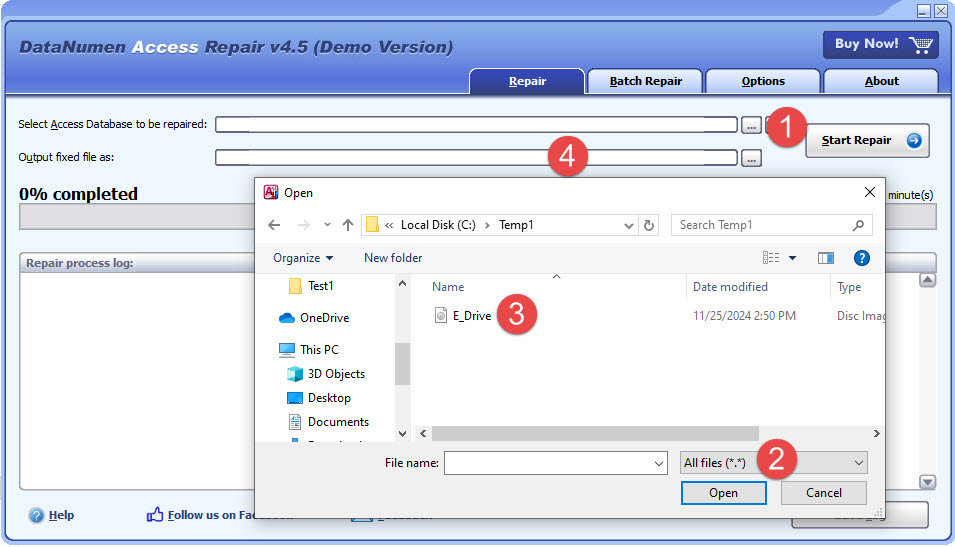Screen dimensions: 955x547
Task: Select the Test1 folder in tree
Action: [320, 286]
